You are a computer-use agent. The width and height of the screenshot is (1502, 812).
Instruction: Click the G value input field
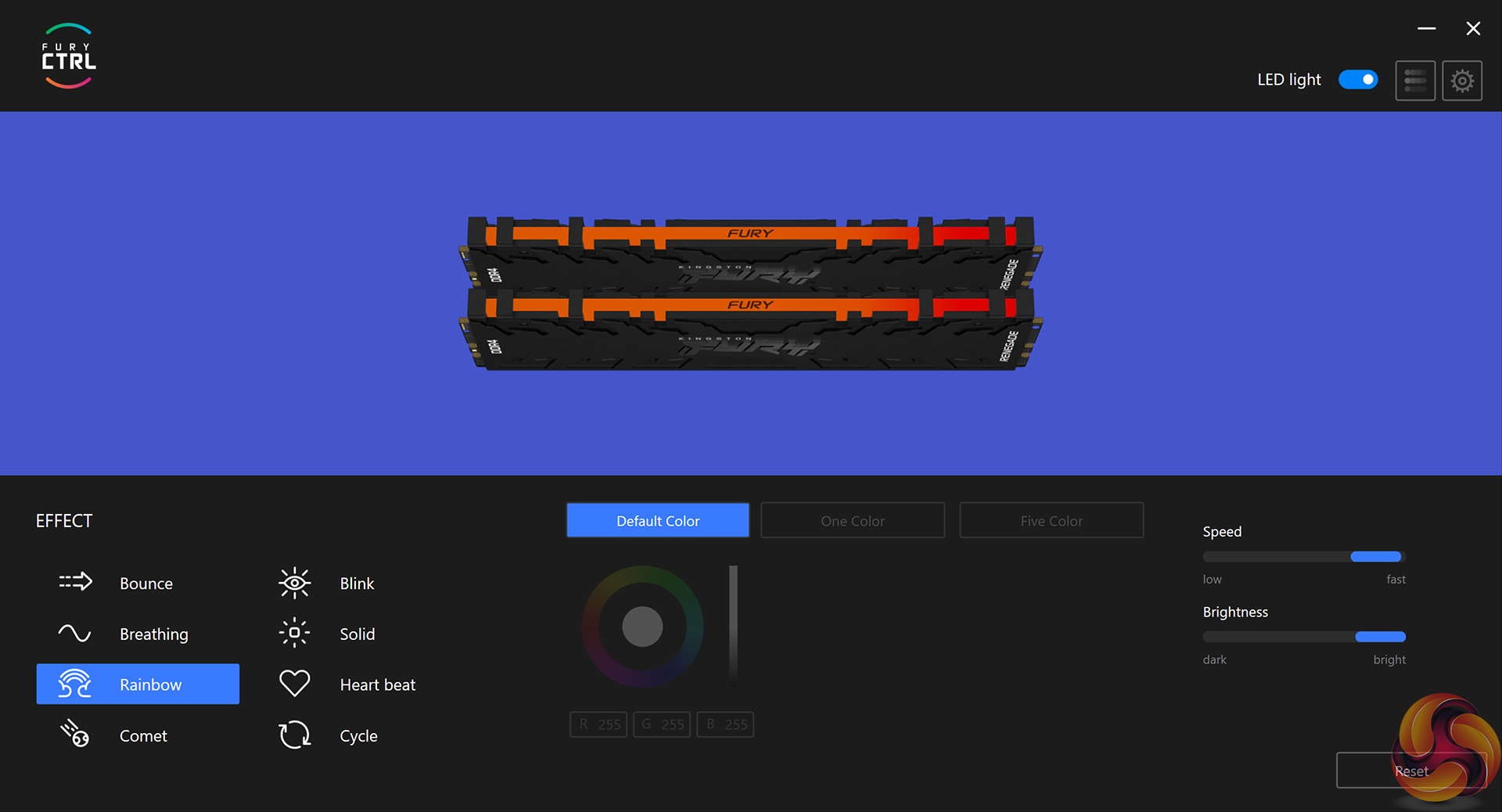[x=662, y=724]
